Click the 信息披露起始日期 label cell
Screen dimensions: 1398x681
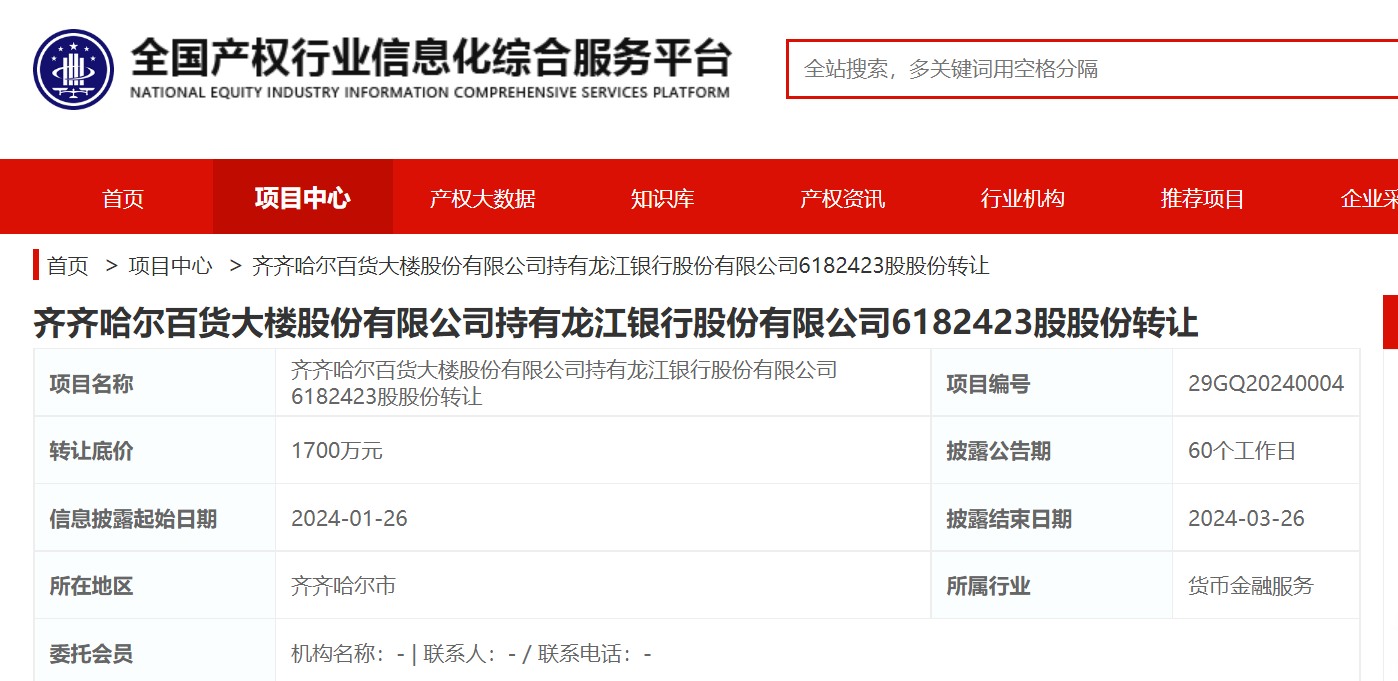tap(155, 518)
